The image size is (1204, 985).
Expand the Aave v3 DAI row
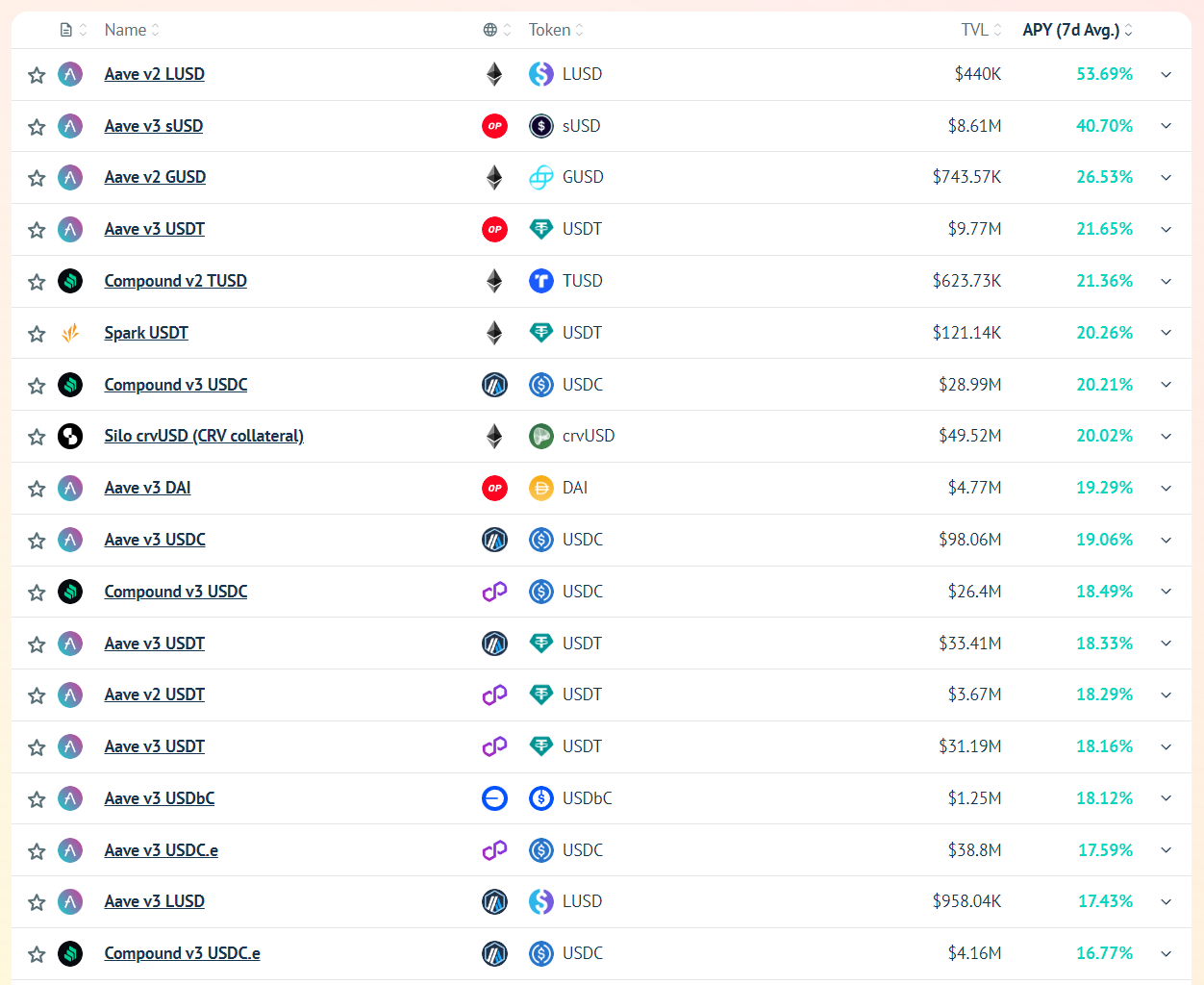(1166, 488)
